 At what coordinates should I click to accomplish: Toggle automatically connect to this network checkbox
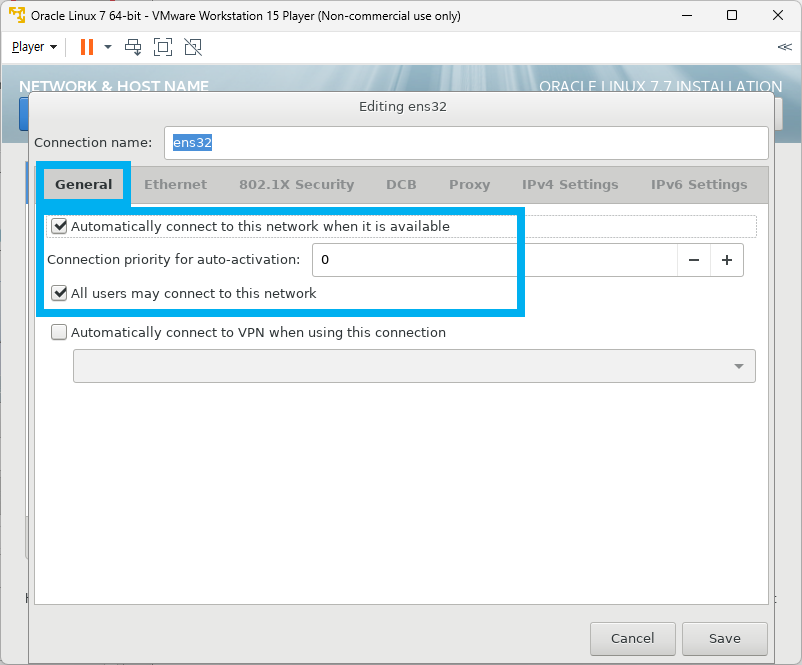[x=59, y=226]
